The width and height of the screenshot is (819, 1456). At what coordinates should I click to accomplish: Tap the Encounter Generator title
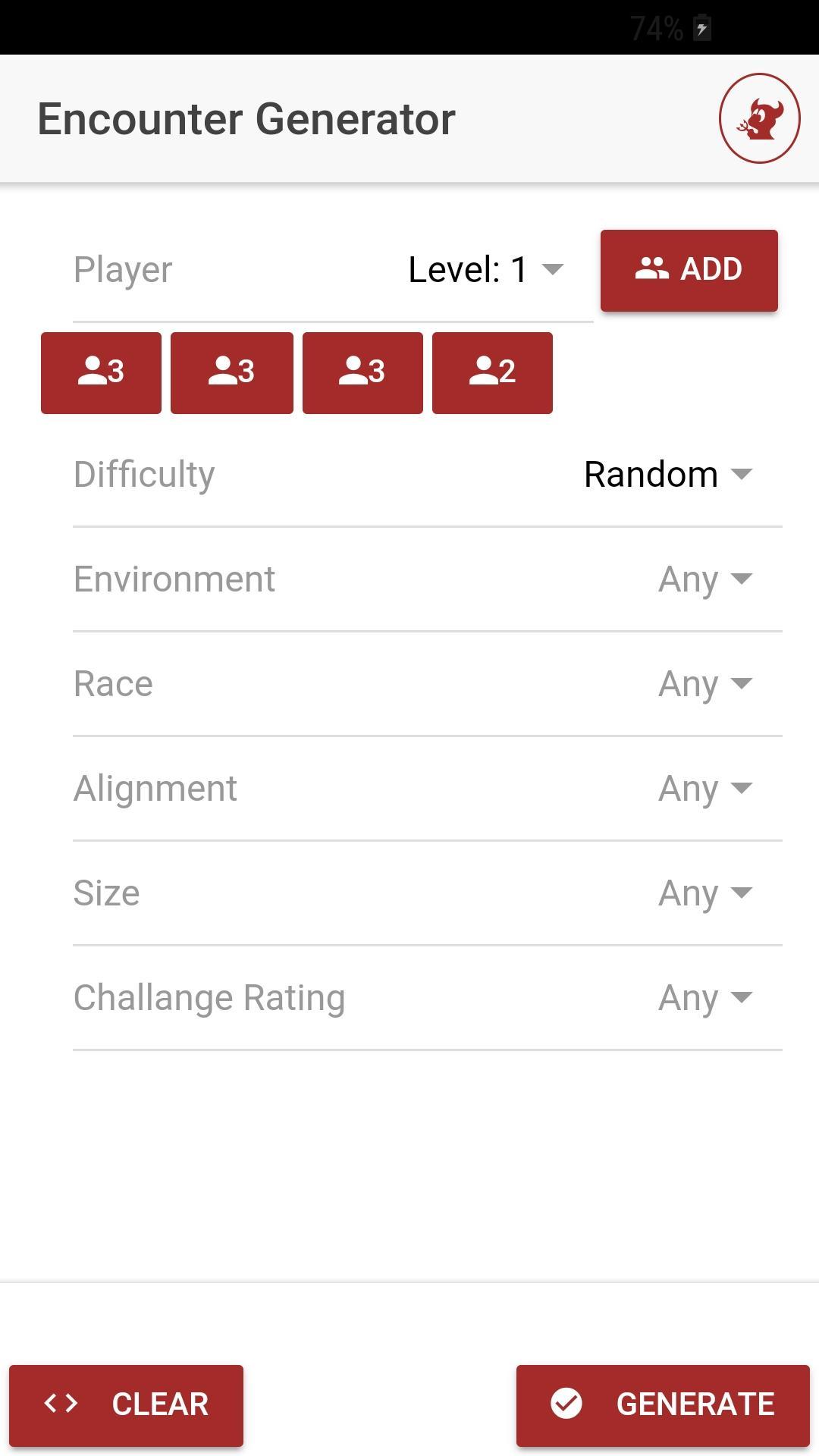(246, 119)
